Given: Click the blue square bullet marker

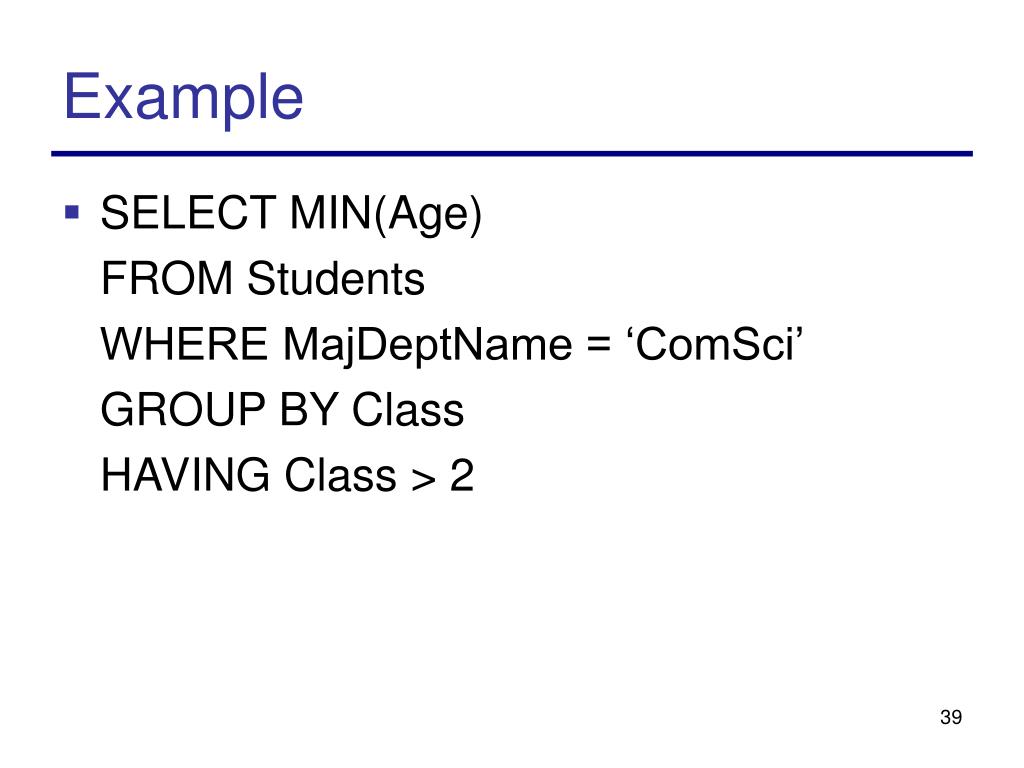Looking at the screenshot, I should point(72,212).
